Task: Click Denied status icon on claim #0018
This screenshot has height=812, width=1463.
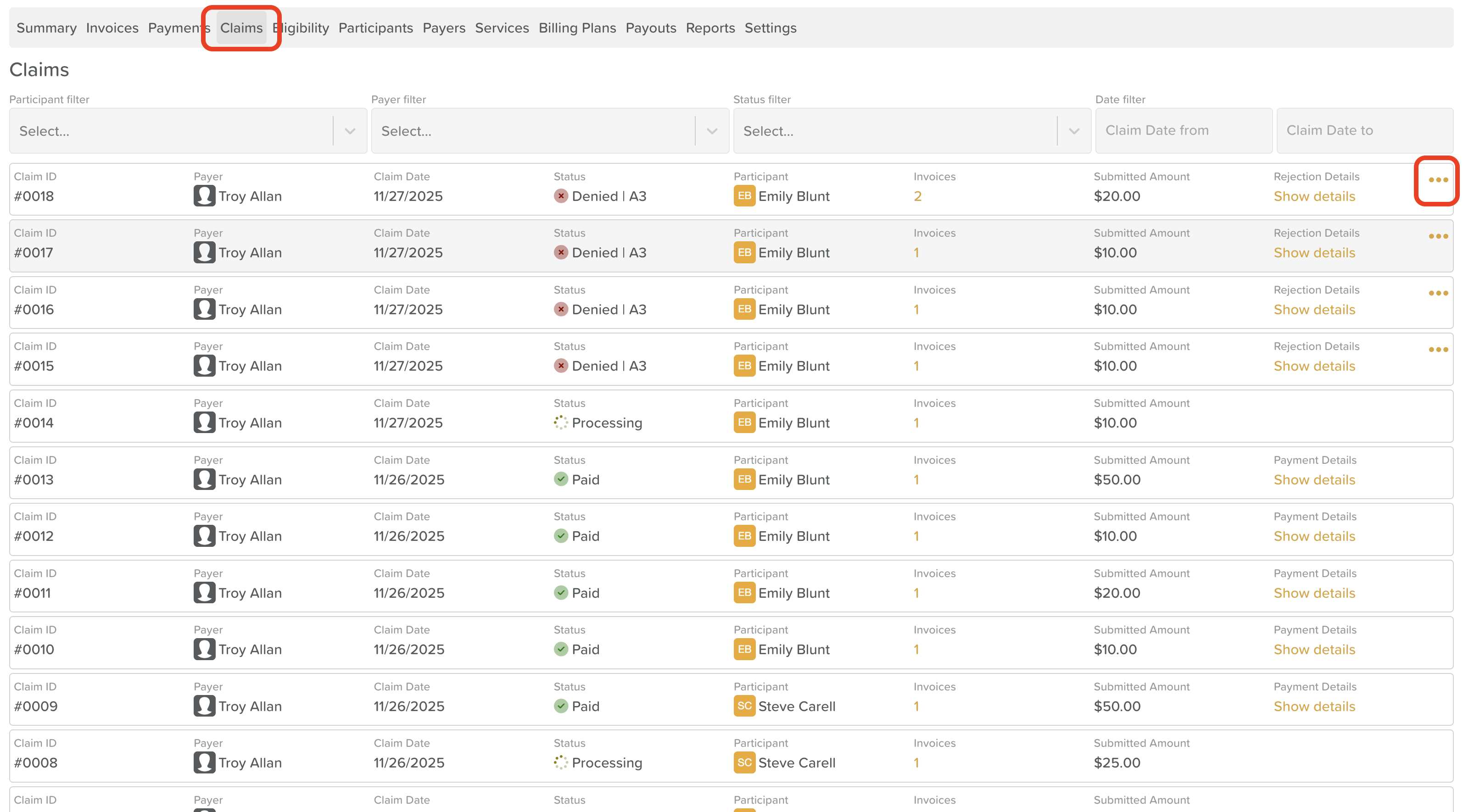Action: [560, 196]
